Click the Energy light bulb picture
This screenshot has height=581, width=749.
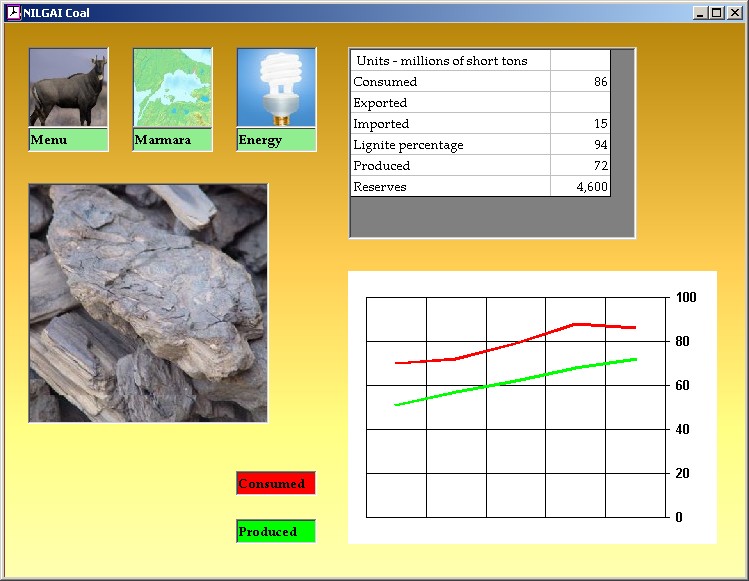(x=276, y=88)
